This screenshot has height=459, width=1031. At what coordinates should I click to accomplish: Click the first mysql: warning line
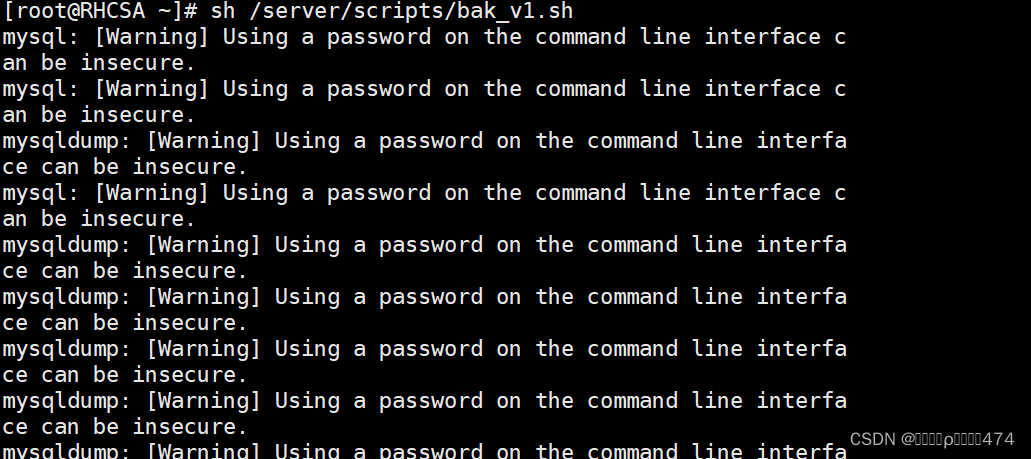coord(424,37)
